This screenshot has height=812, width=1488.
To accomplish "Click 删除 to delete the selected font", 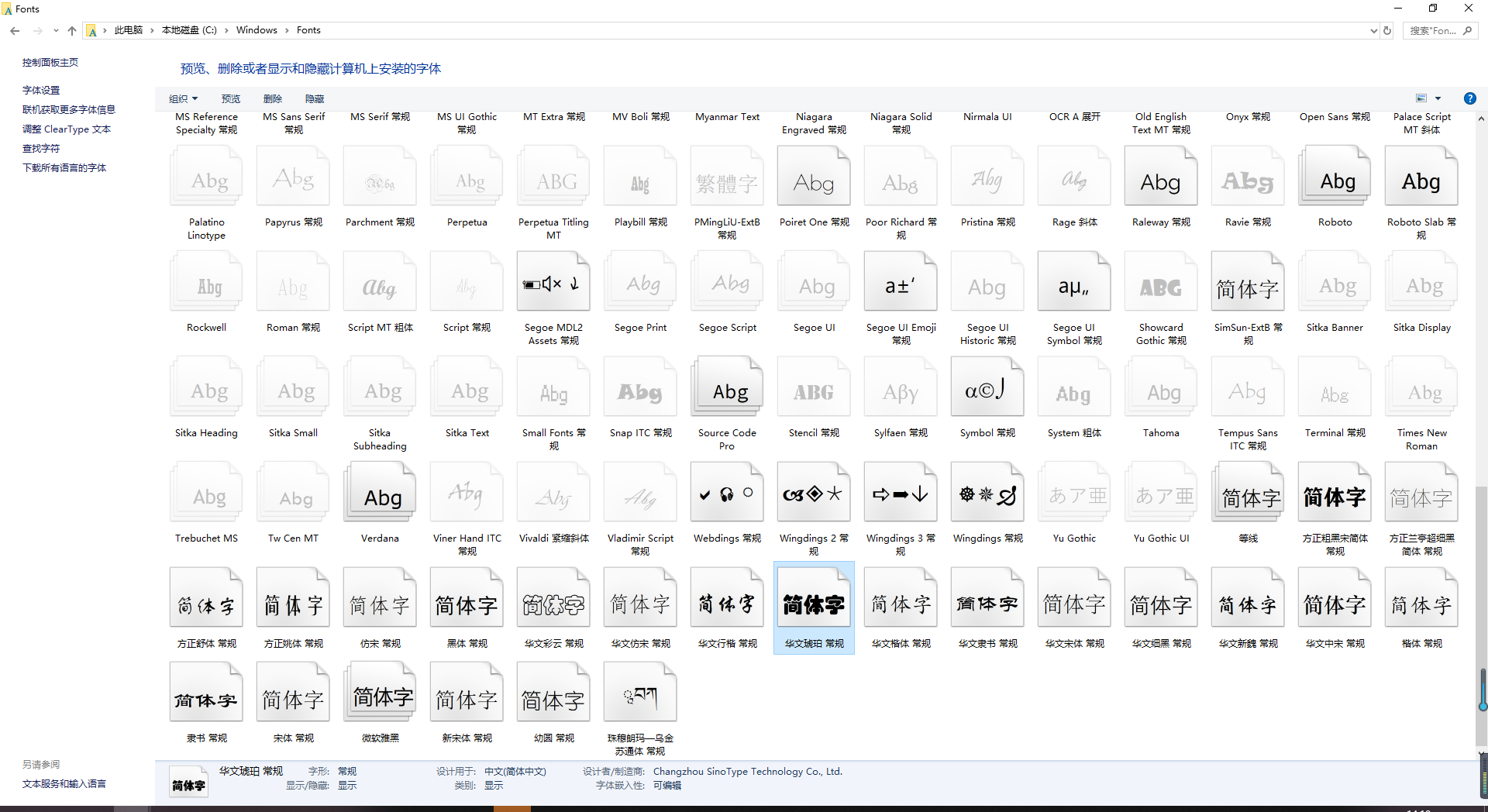I will coord(273,98).
